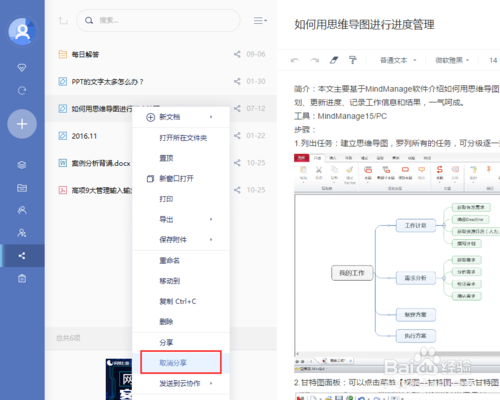Screen dimensions: 500x400
Task: Choose 取消分享 in context menu
Action: tap(181, 363)
